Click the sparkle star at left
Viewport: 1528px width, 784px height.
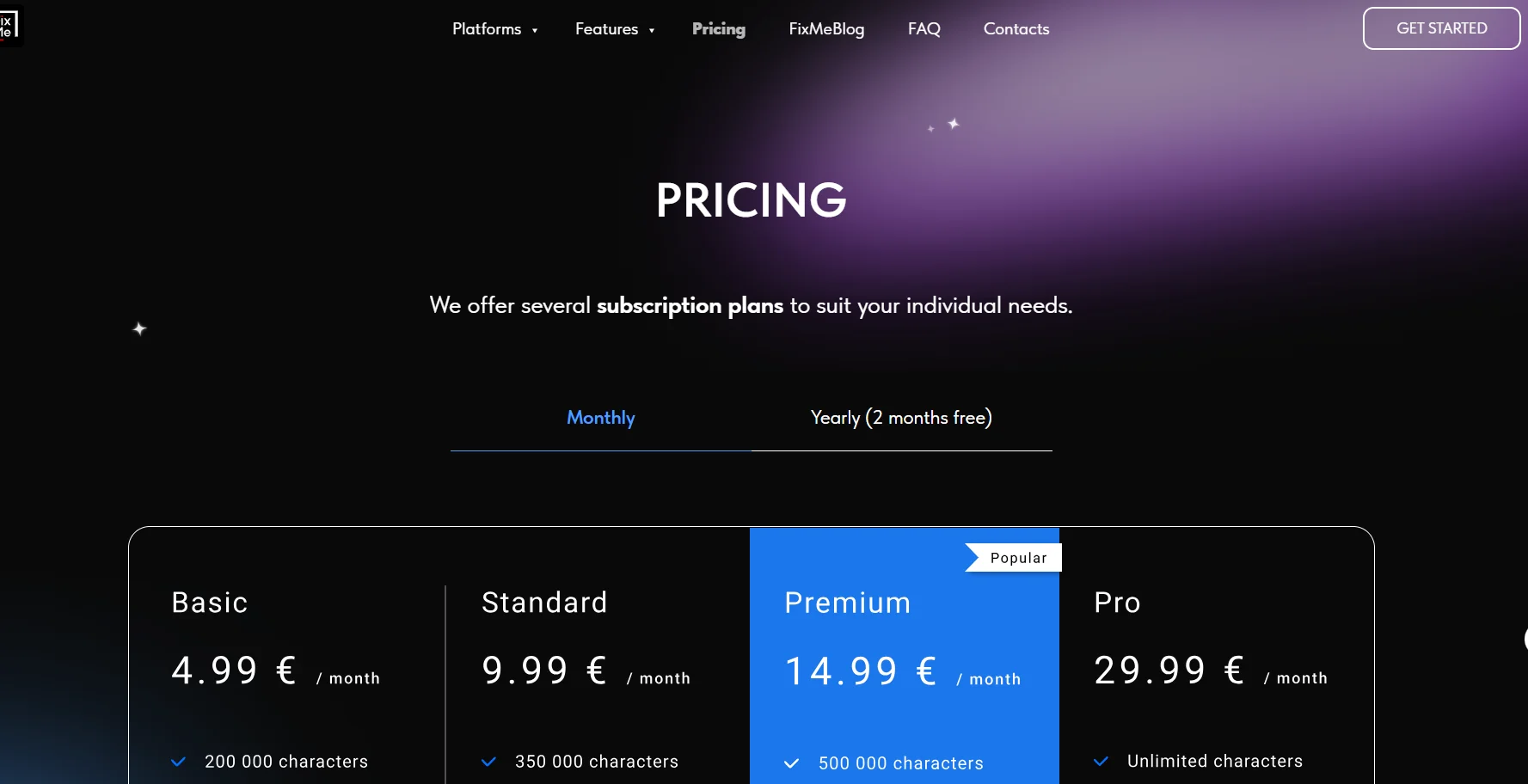[x=139, y=328]
